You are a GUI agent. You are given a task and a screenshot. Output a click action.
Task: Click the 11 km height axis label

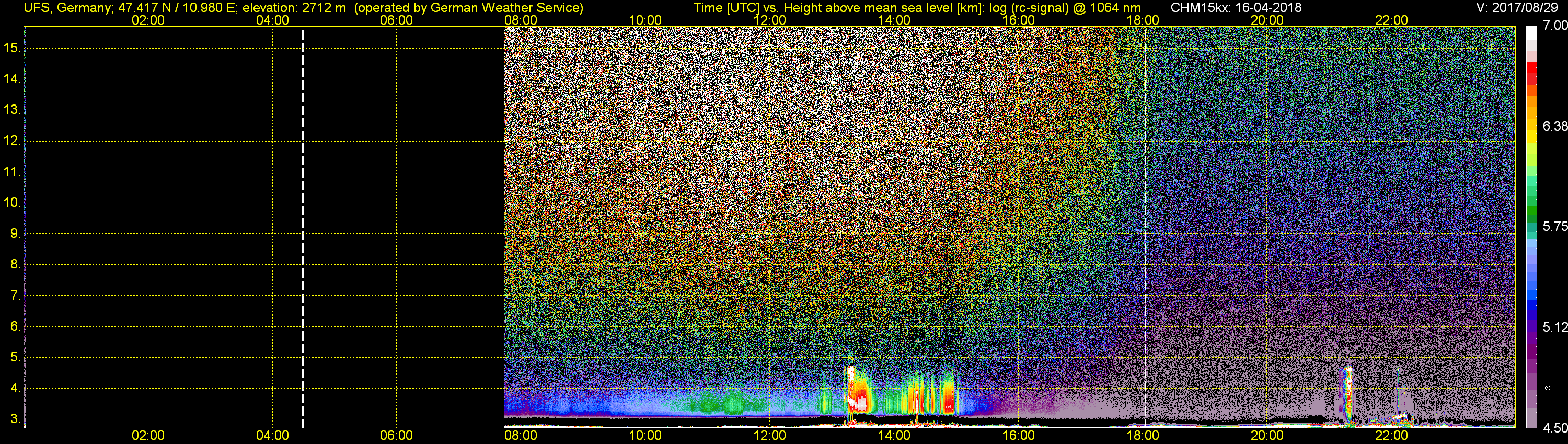click(11, 171)
